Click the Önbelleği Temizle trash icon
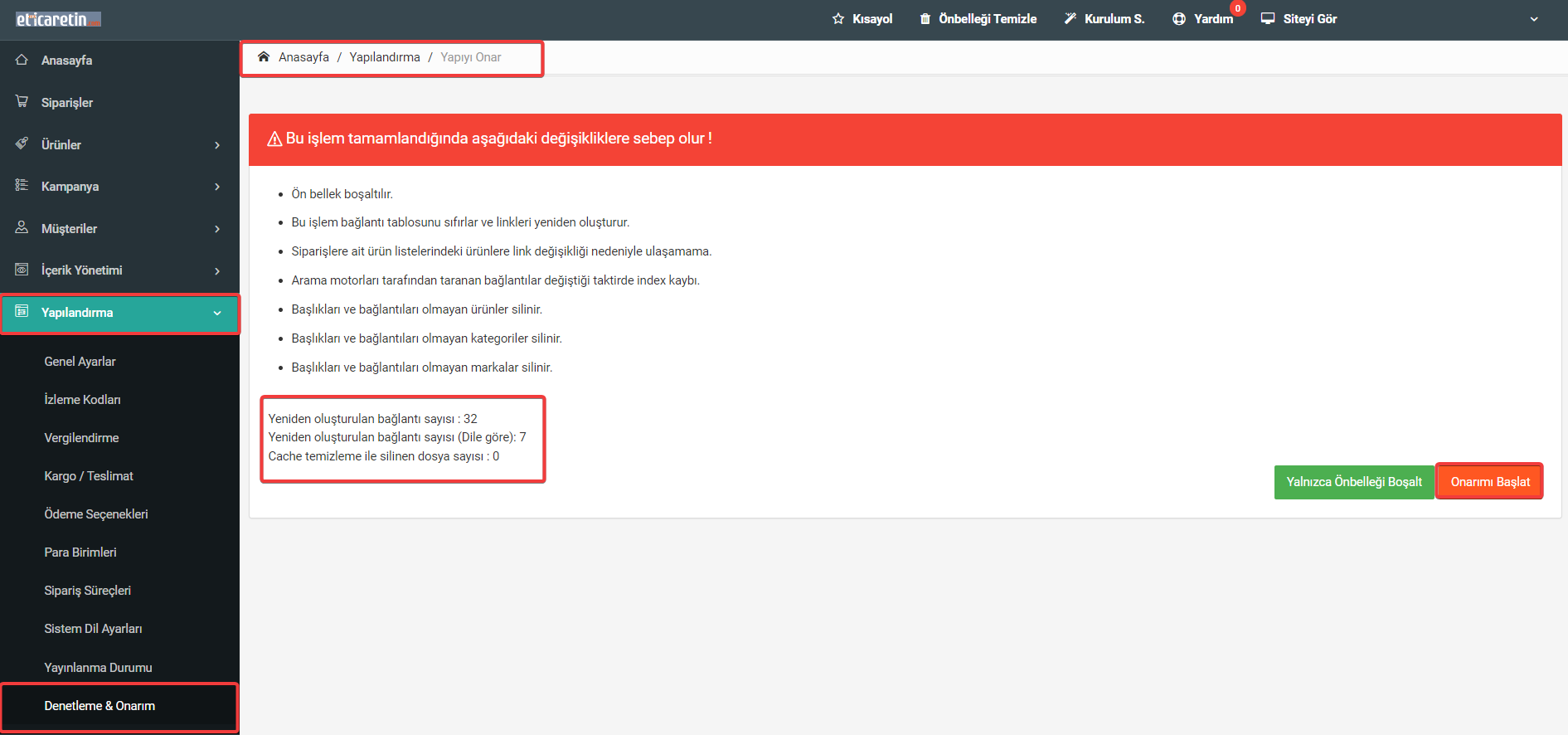 [925, 19]
